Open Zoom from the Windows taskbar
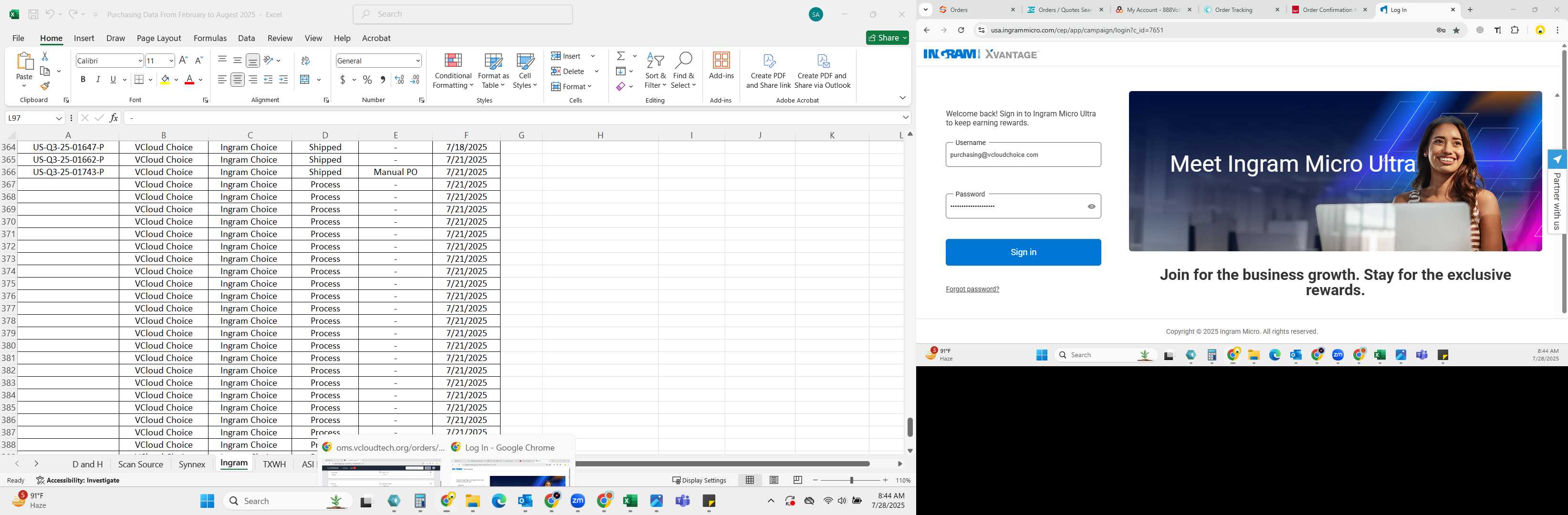 tap(578, 501)
